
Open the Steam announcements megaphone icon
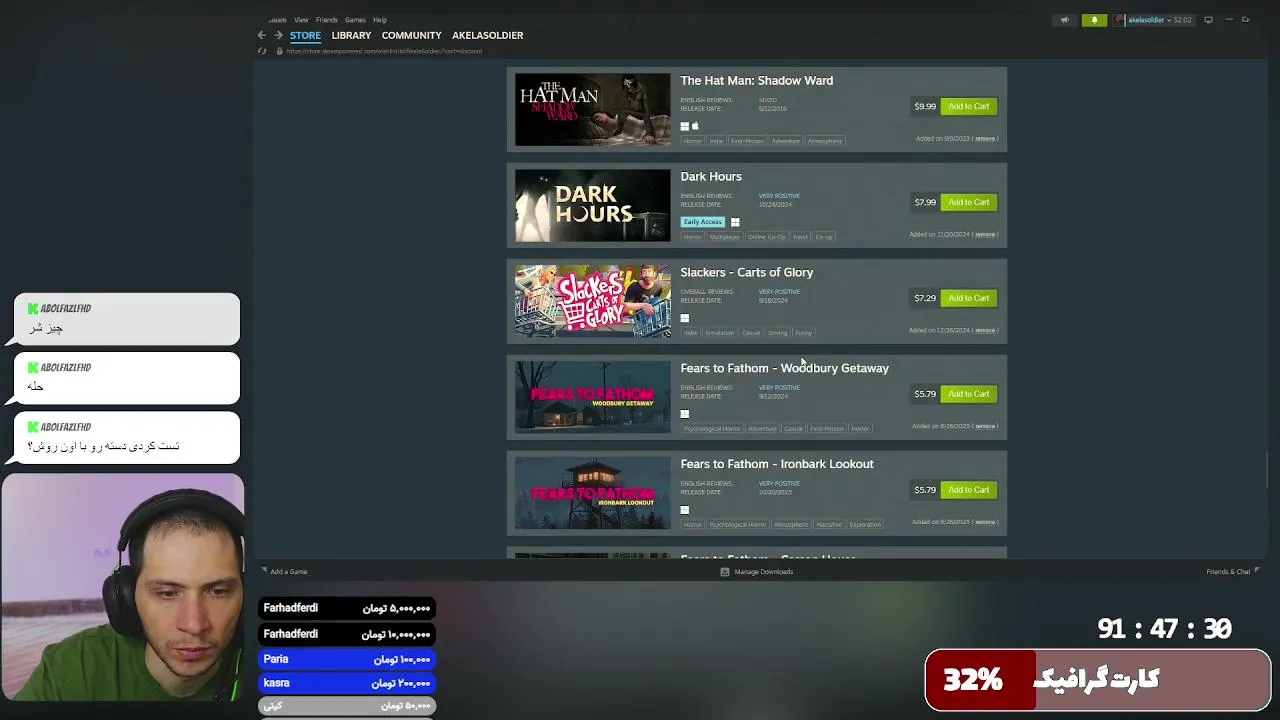pyautogui.click(x=1065, y=20)
